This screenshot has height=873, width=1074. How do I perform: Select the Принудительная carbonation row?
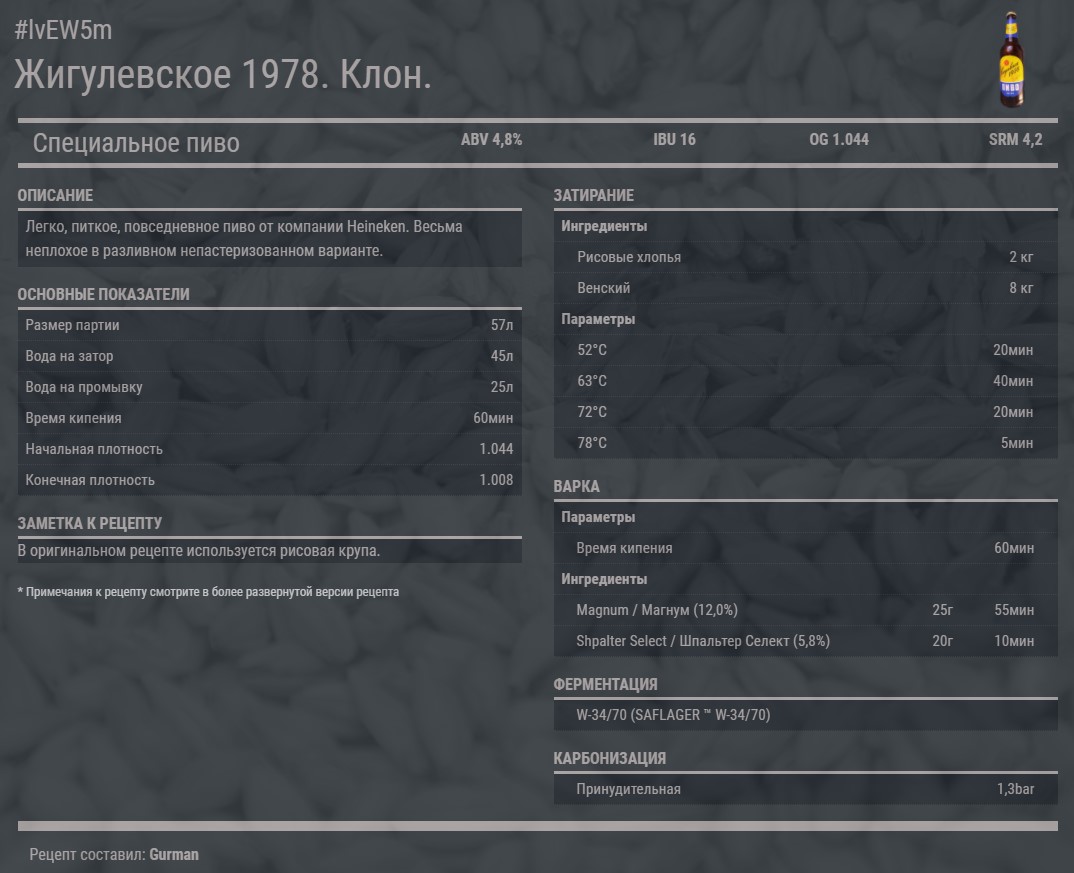(x=806, y=789)
